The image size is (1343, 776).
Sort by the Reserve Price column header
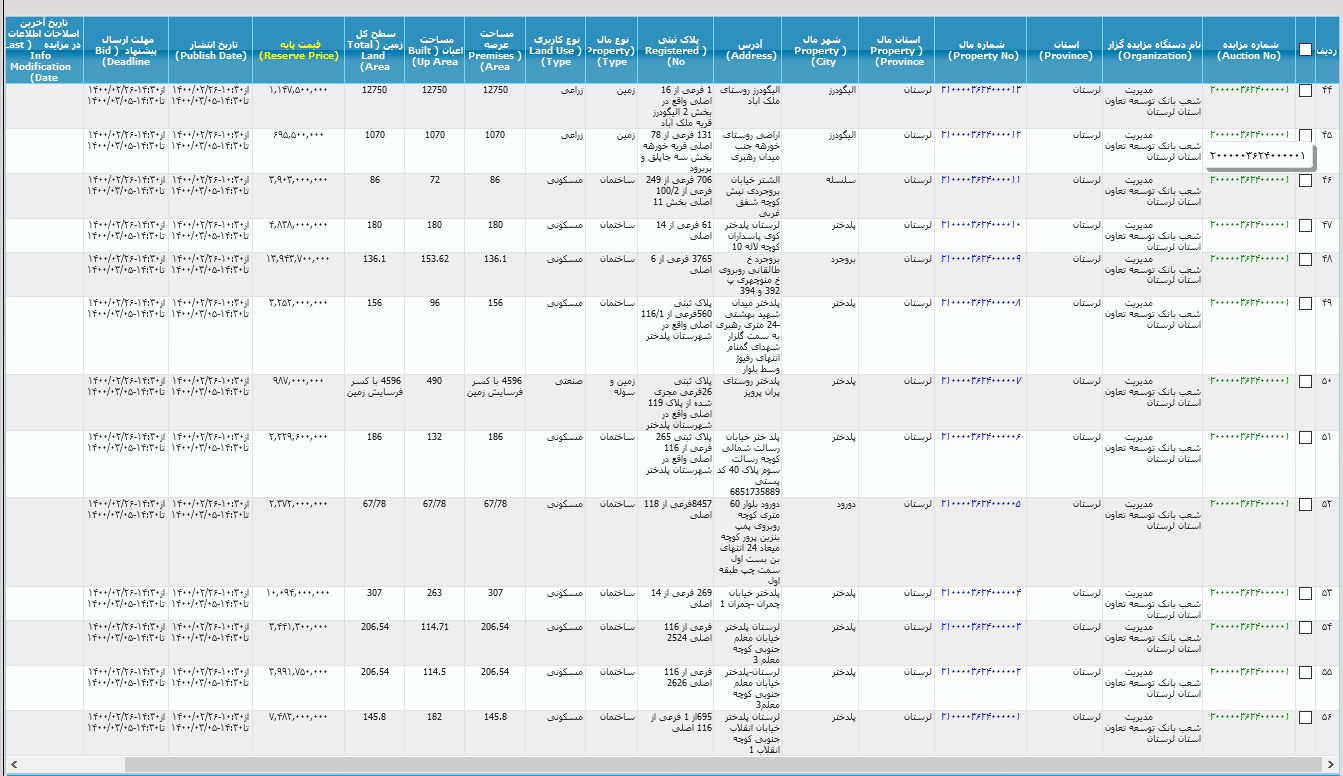coord(298,56)
